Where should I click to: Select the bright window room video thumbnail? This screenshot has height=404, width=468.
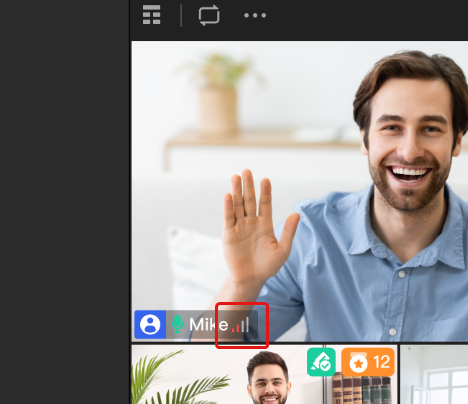434,375
